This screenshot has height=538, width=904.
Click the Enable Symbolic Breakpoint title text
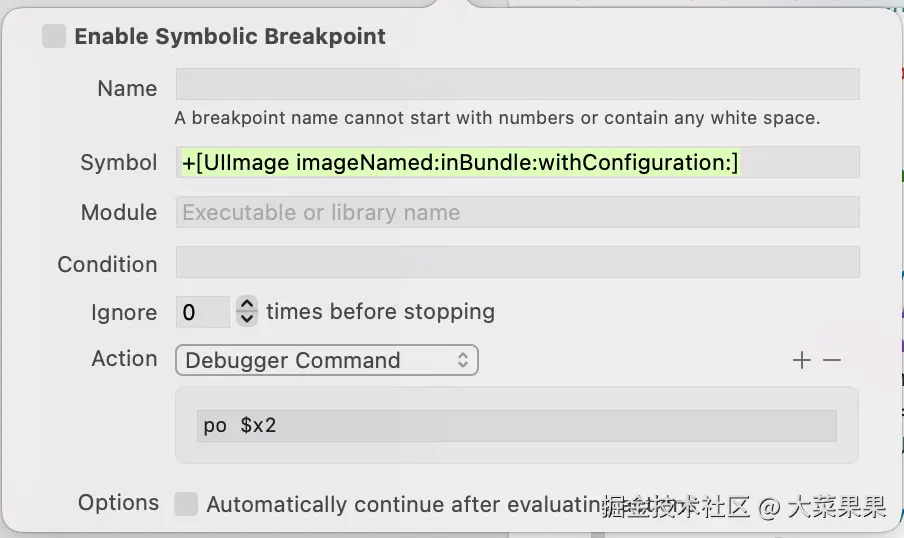(x=230, y=37)
